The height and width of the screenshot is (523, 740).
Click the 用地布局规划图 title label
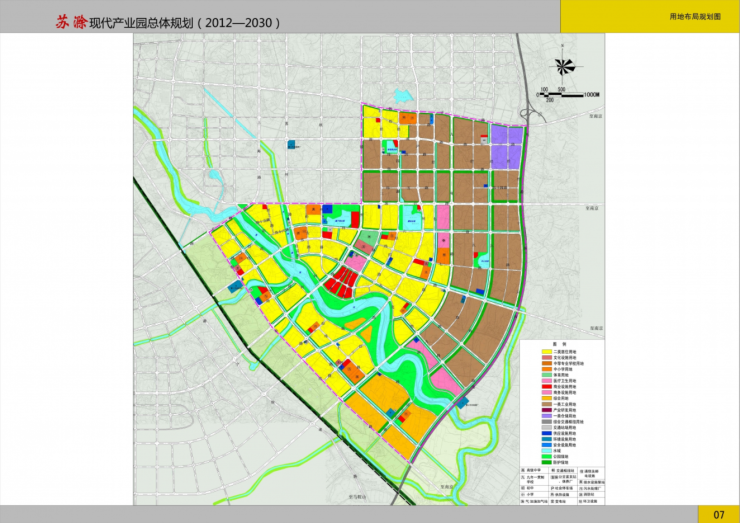695,17
